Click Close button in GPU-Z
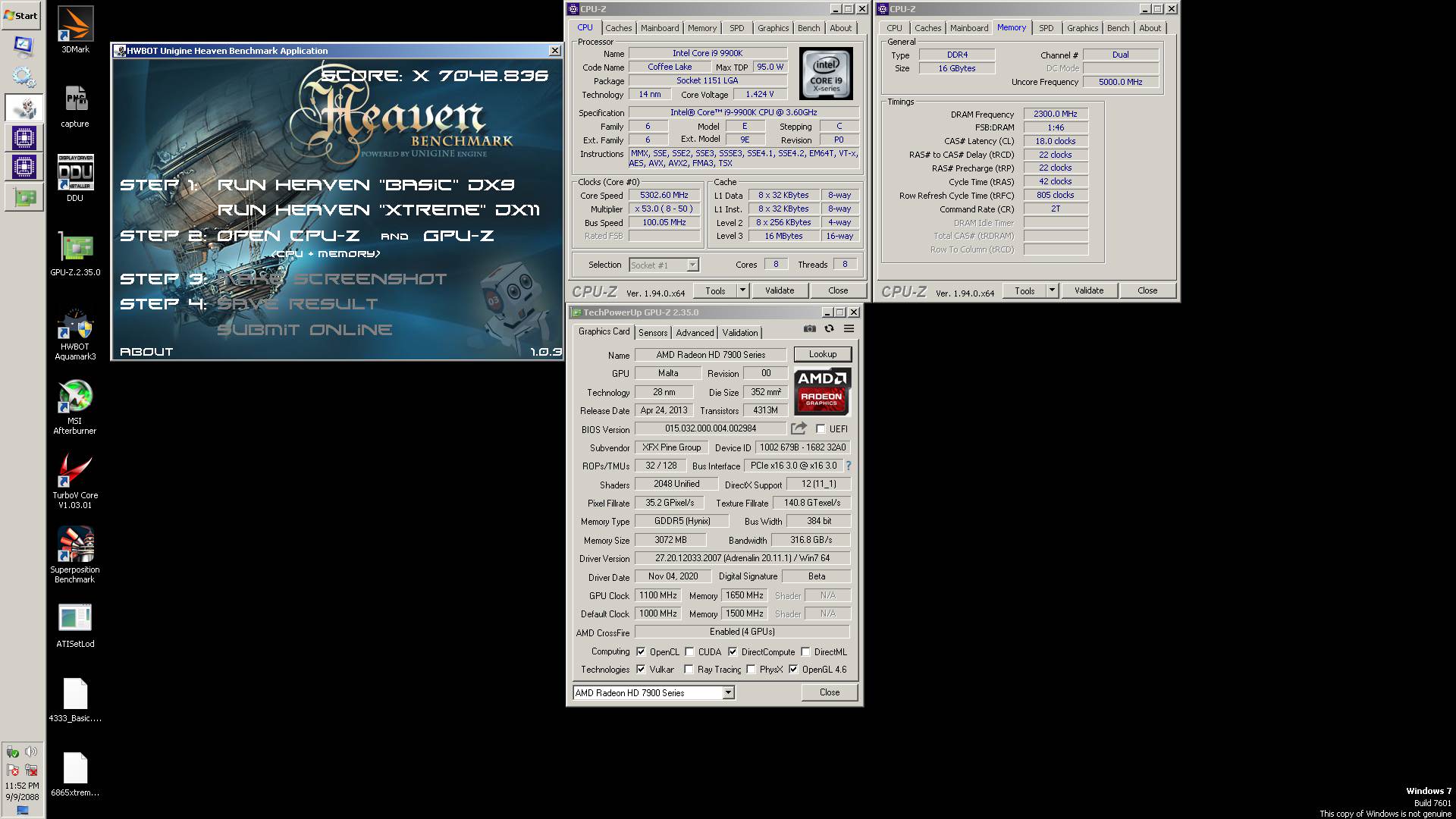This screenshot has height=819, width=1456. 830,692
